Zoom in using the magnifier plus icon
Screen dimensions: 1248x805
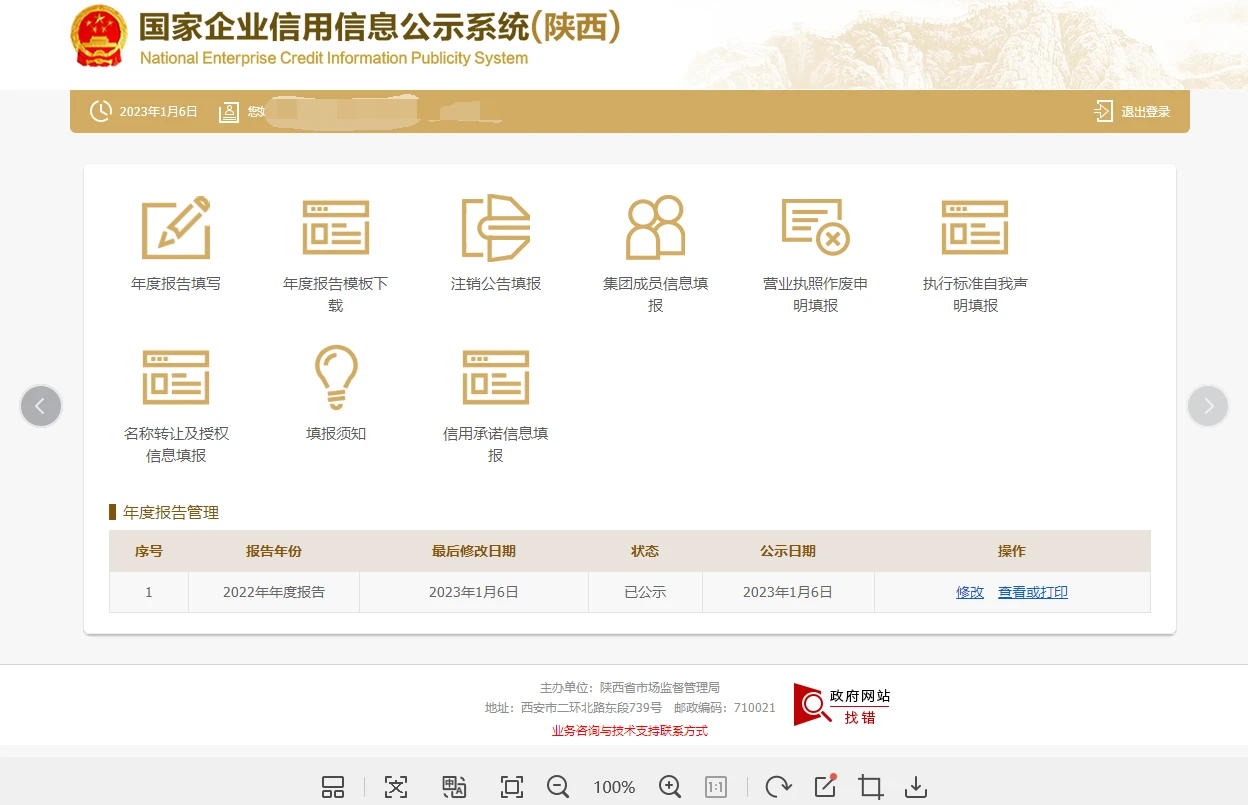click(670, 787)
